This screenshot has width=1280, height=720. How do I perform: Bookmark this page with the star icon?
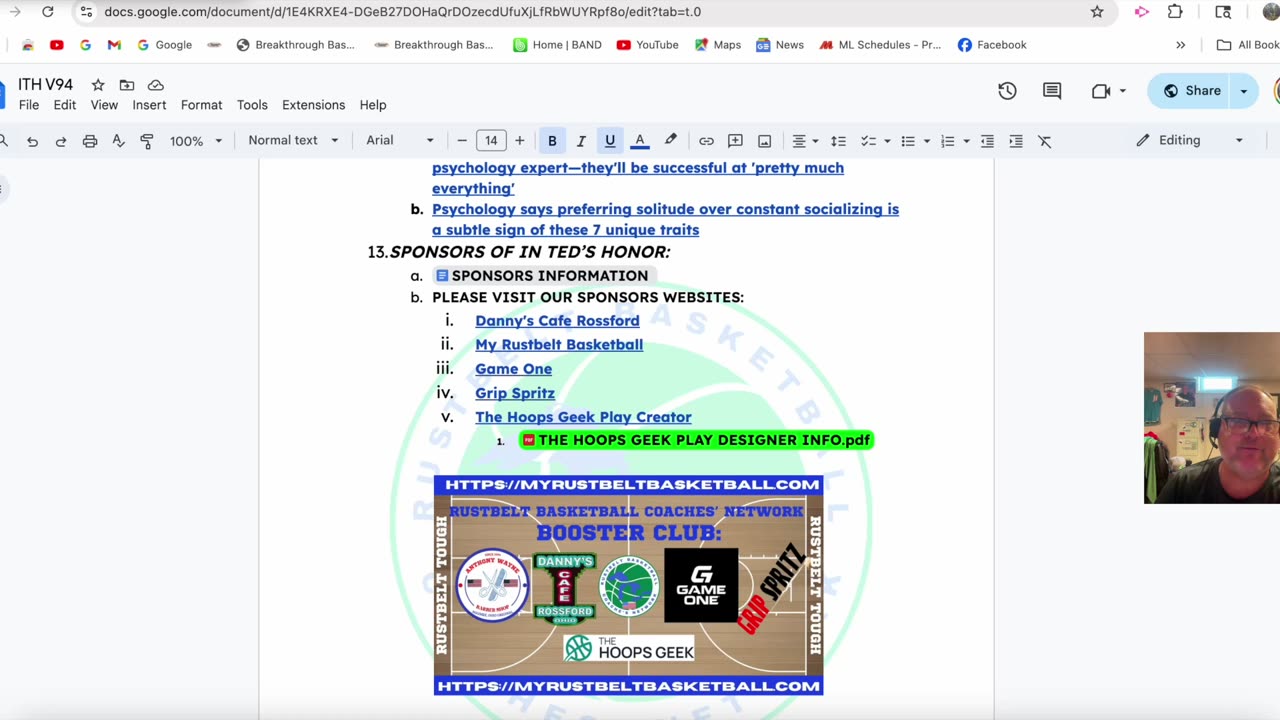[x=1097, y=12]
